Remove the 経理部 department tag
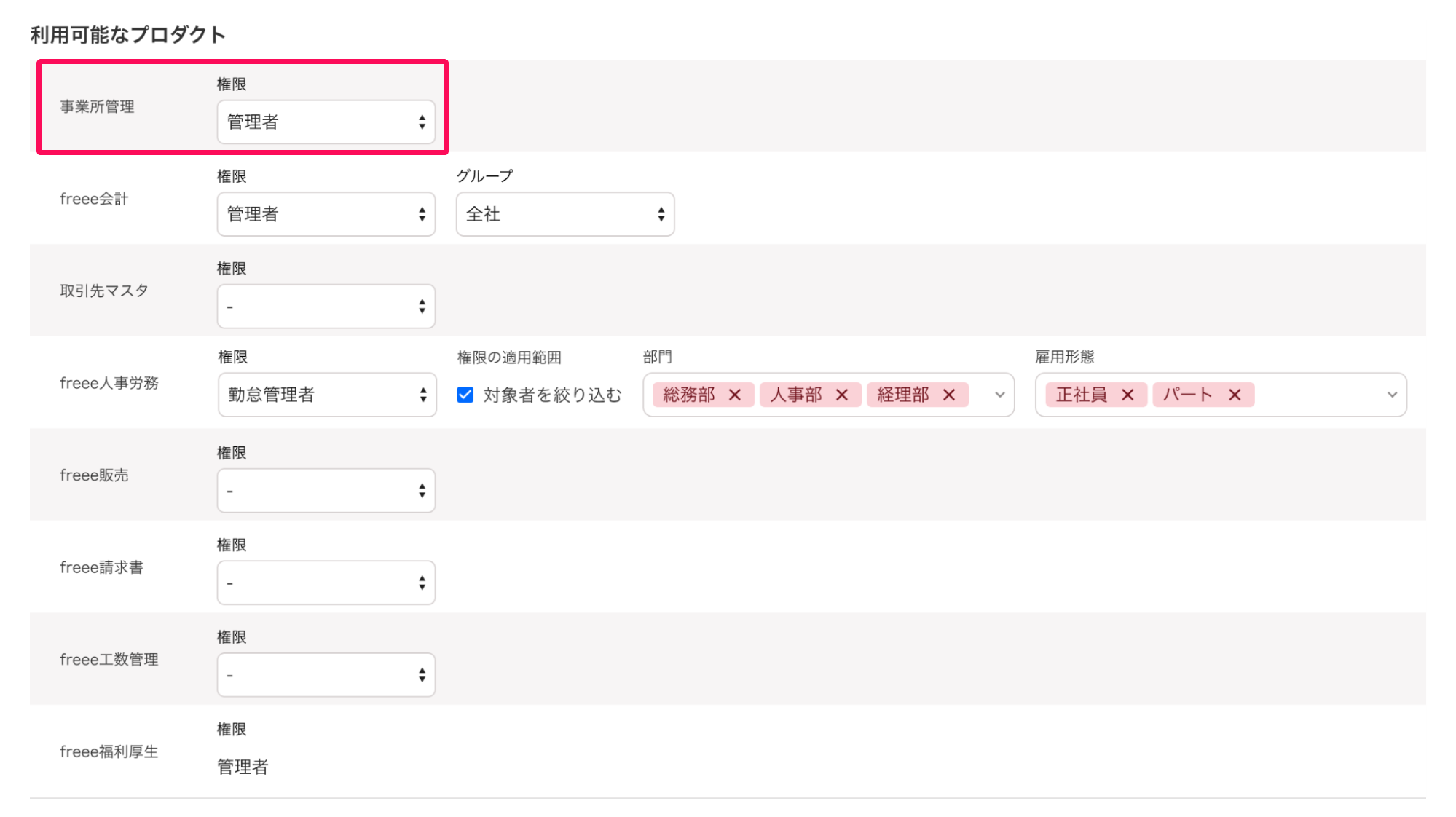1456x817 pixels. tap(949, 395)
